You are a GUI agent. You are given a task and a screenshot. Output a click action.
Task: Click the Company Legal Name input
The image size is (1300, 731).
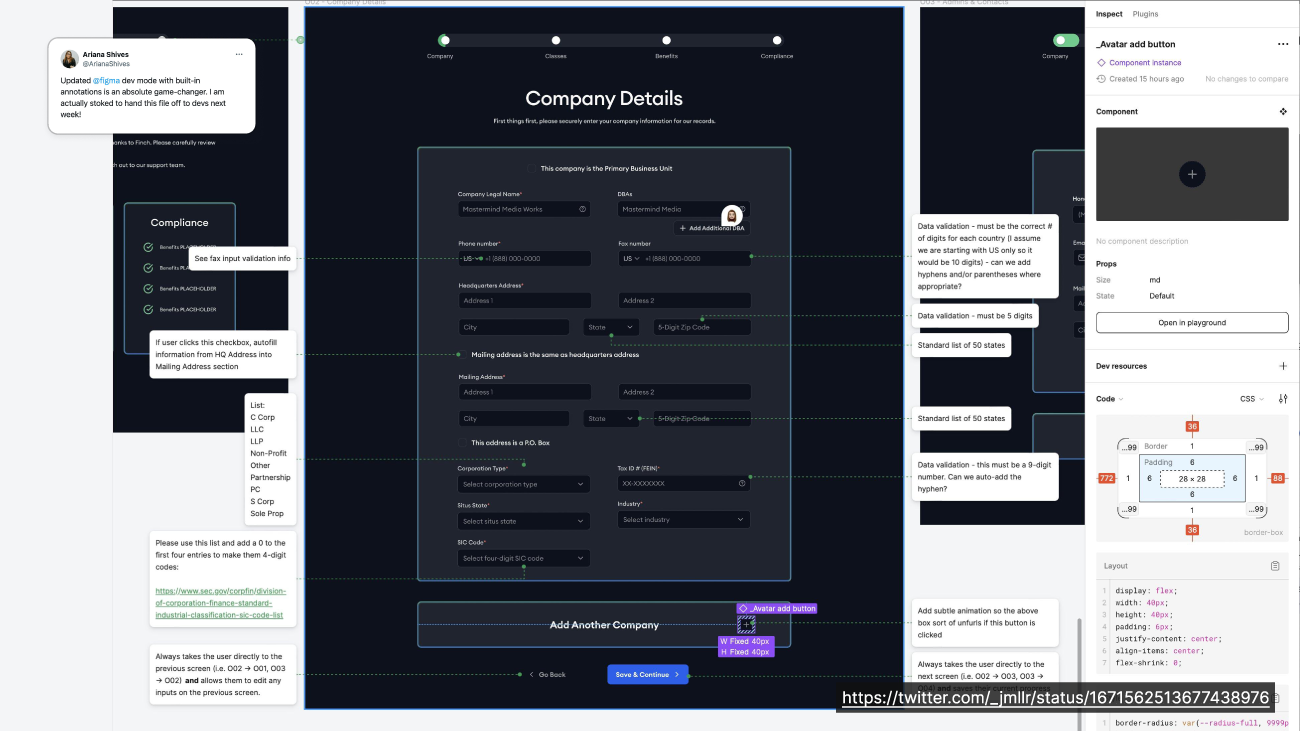(x=524, y=209)
